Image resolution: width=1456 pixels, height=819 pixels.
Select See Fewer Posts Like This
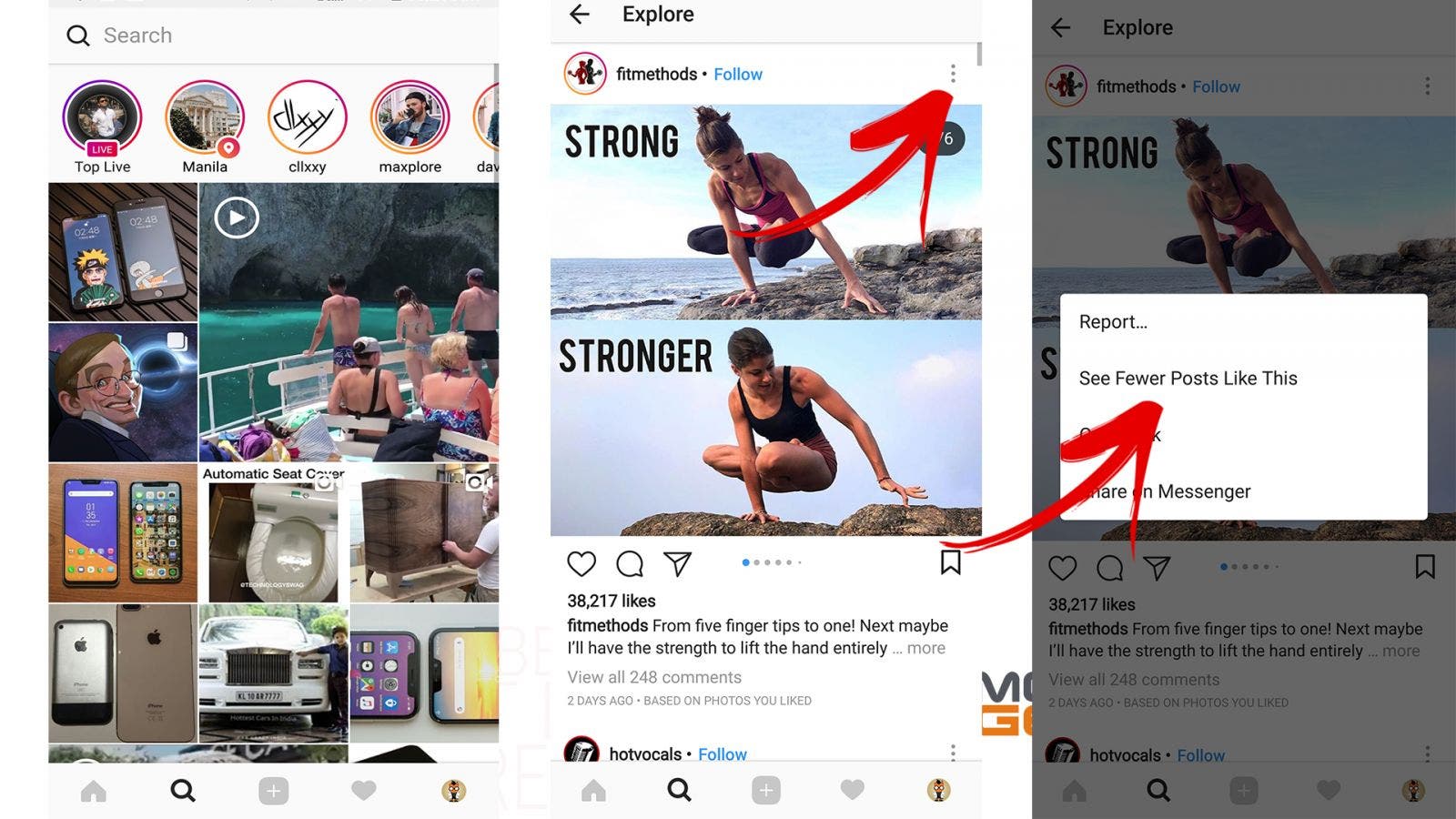click(1188, 379)
